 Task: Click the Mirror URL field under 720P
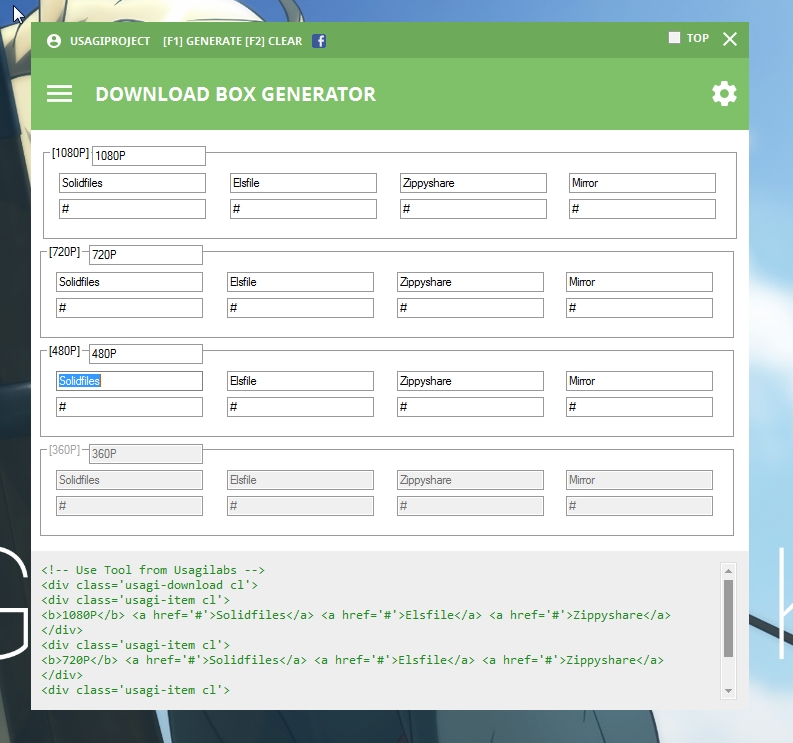click(639, 308)
